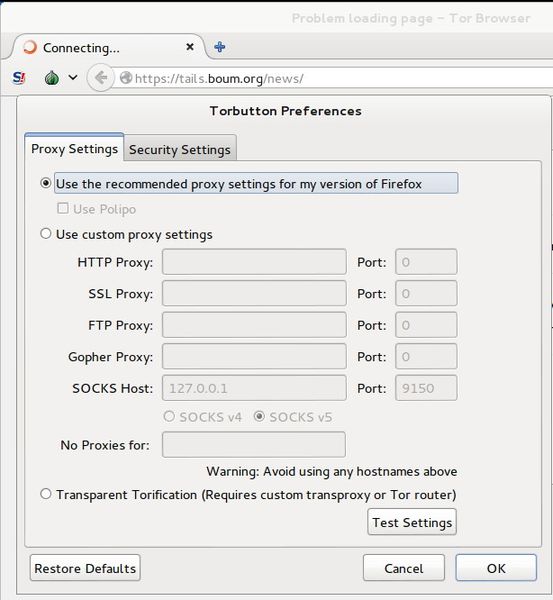The width and height of the screenshot is (553, 600).
Task: Go back with the back arrow button
Action: click(x=101, y=78)
